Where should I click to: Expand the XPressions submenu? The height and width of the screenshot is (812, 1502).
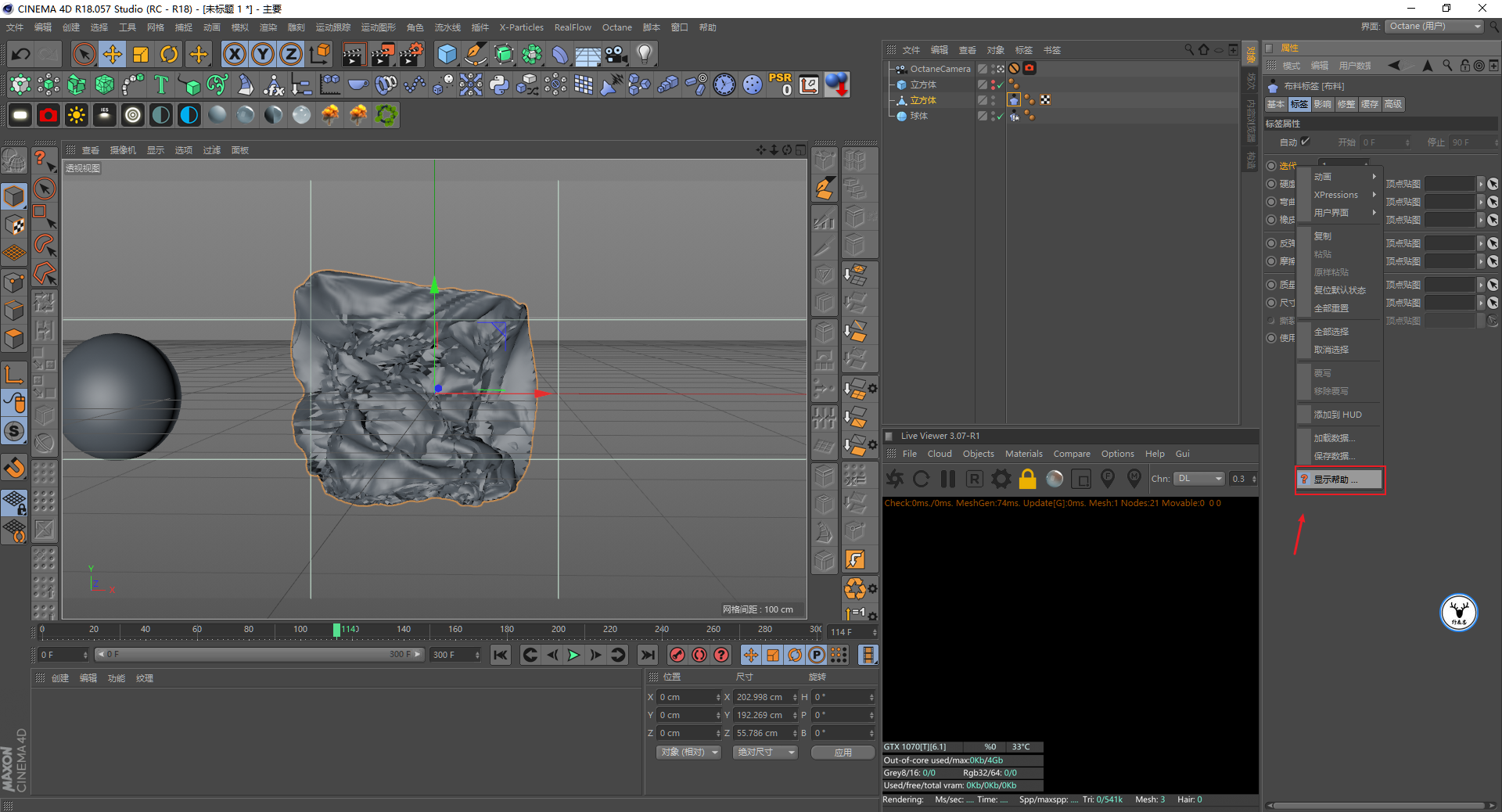[1339, 195]
